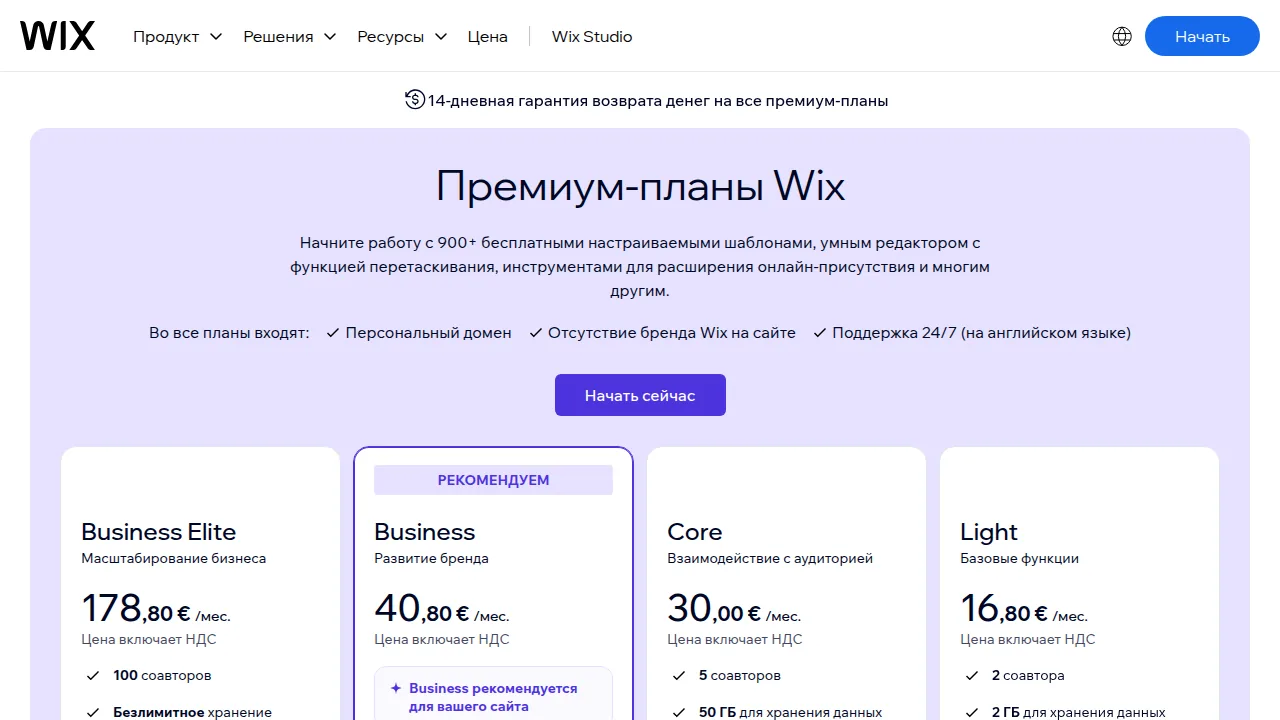Click the 16,80 € price
Viewport: 1280px width, 720px height.
coord(1004,609)
